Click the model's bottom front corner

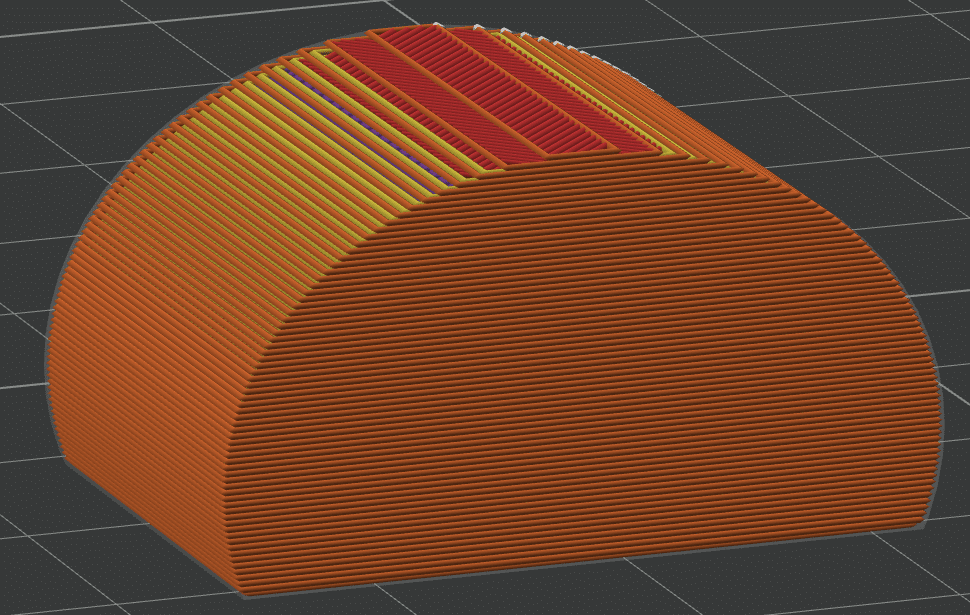[x=243, y=590]
